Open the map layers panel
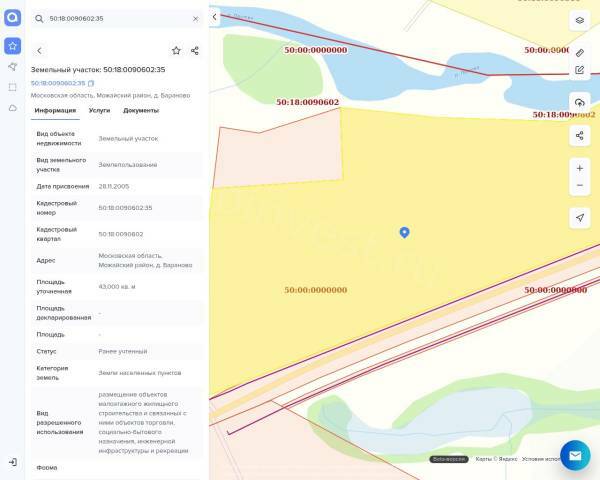The image size is (600, 480). click(579, 20)
